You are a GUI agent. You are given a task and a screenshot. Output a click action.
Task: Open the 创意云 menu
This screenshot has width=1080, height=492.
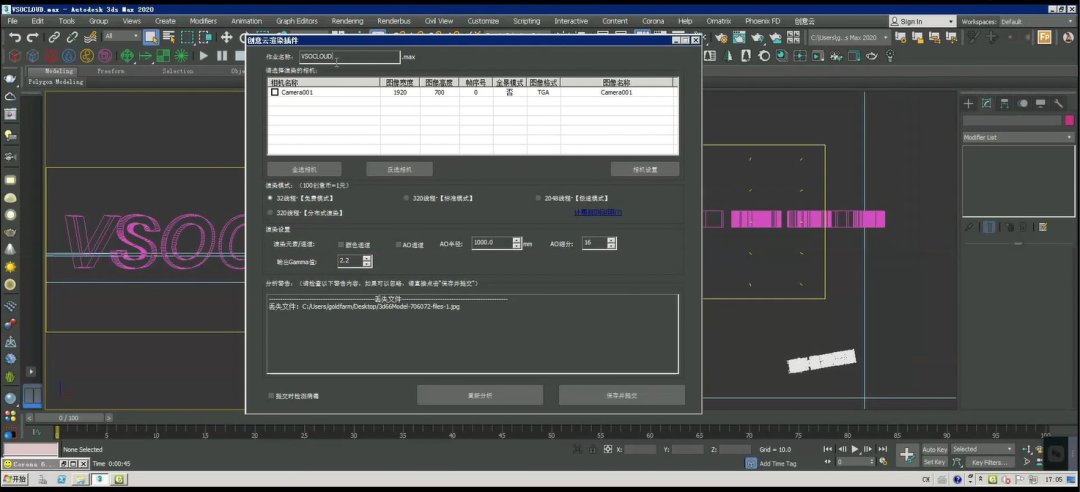[x=804, y=21]
